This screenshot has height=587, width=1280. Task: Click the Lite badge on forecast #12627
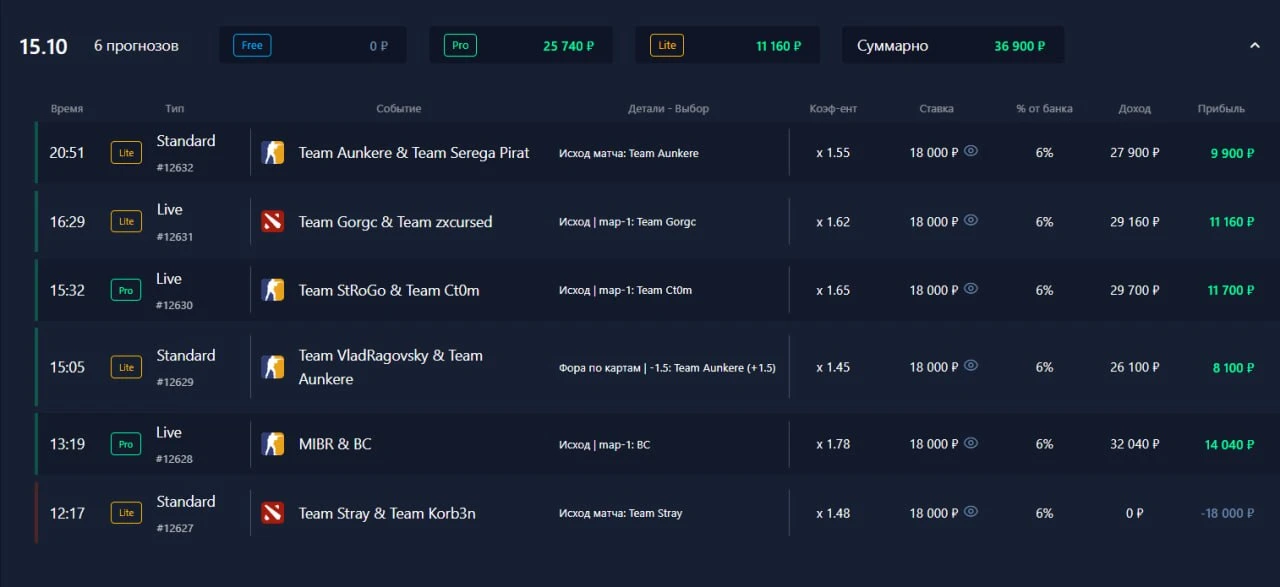(x=126, y=513)
